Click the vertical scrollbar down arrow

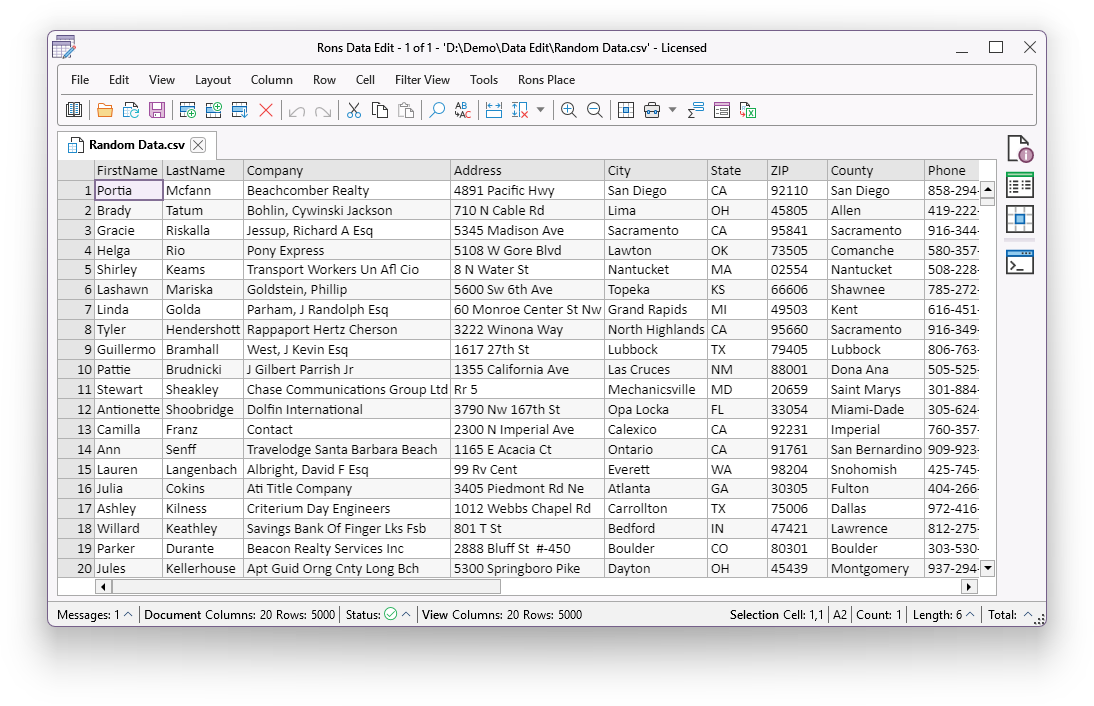(988, 569)
